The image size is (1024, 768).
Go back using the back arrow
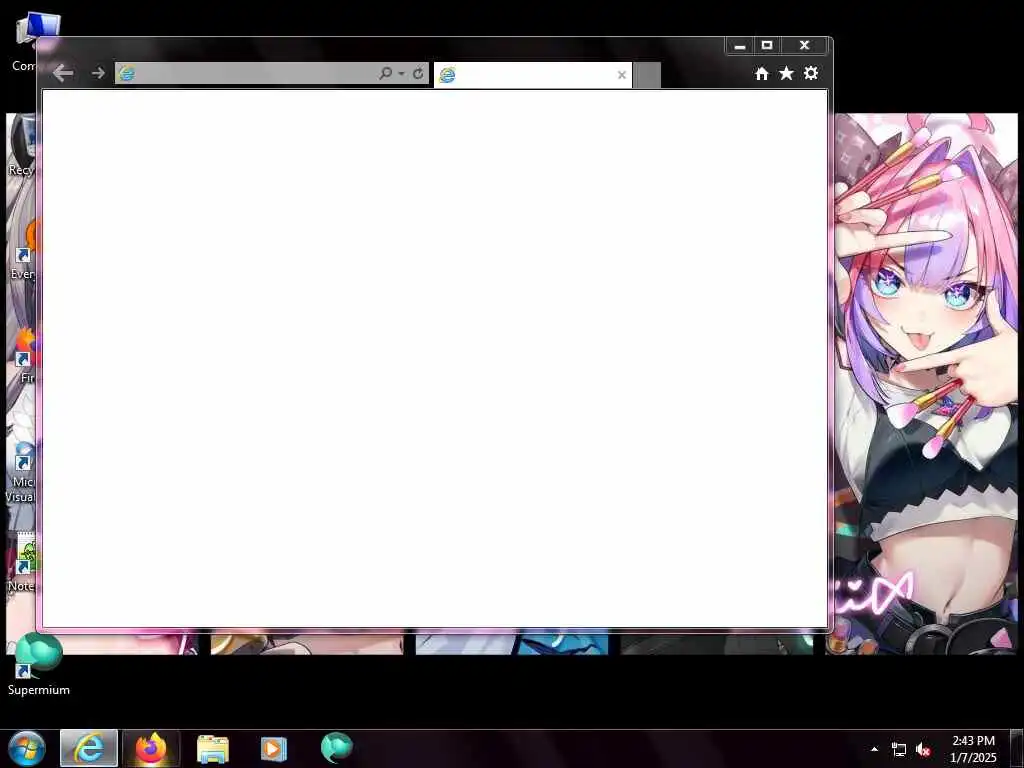63,73
